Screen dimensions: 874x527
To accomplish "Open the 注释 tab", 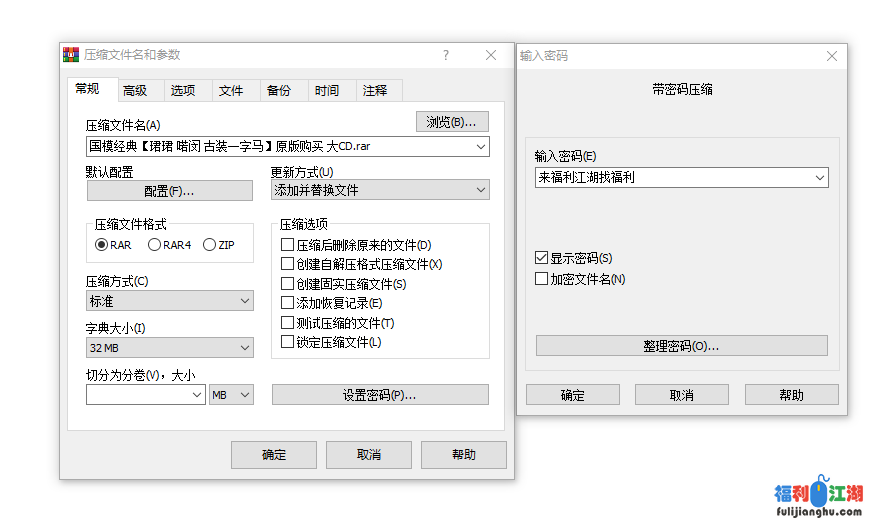I will [375, 91].
